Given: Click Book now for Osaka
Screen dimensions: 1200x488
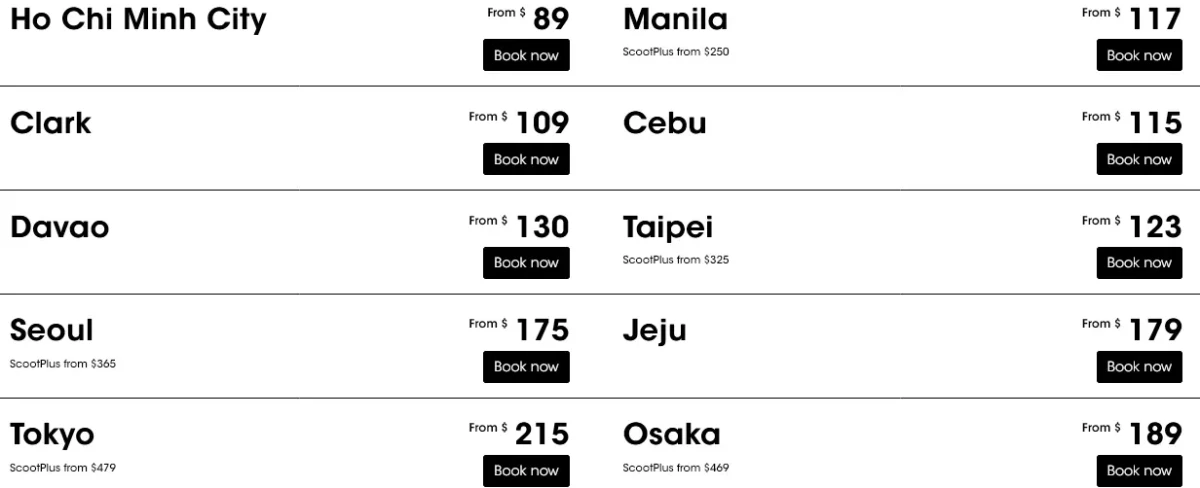Looking at the screenshot, I should (1139, 471).
